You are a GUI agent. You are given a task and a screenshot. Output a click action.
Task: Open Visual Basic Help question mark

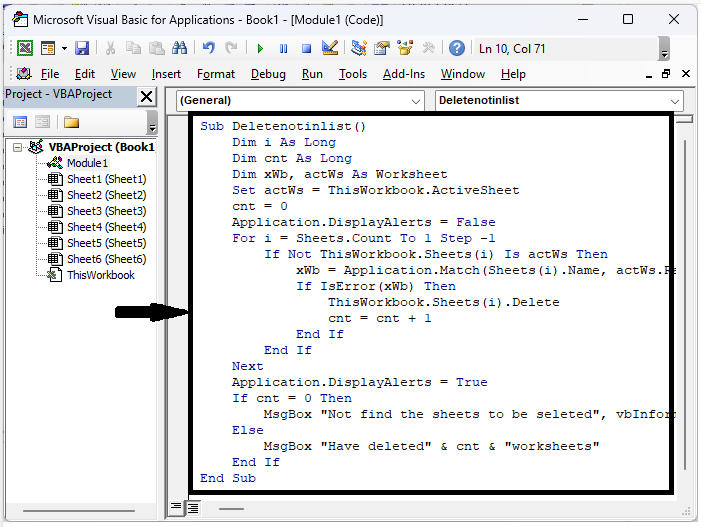coord(456,48)
